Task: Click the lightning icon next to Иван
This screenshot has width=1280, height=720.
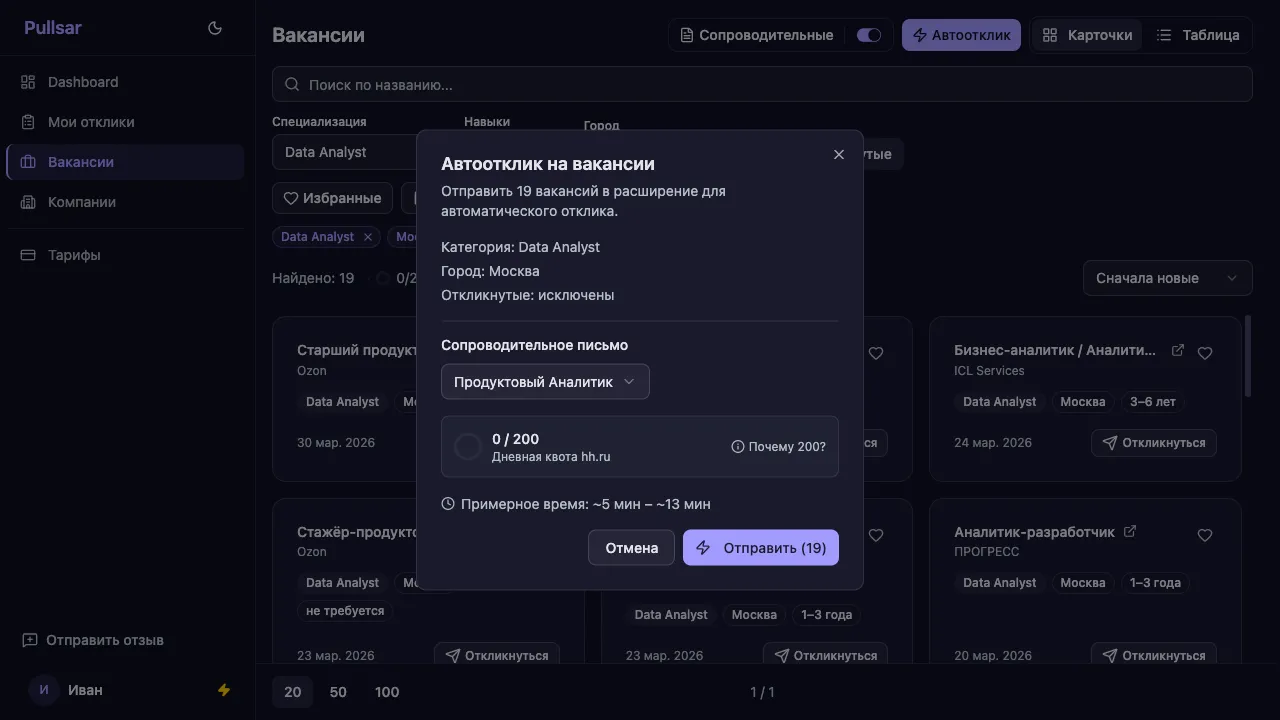Action: point(224,689)
